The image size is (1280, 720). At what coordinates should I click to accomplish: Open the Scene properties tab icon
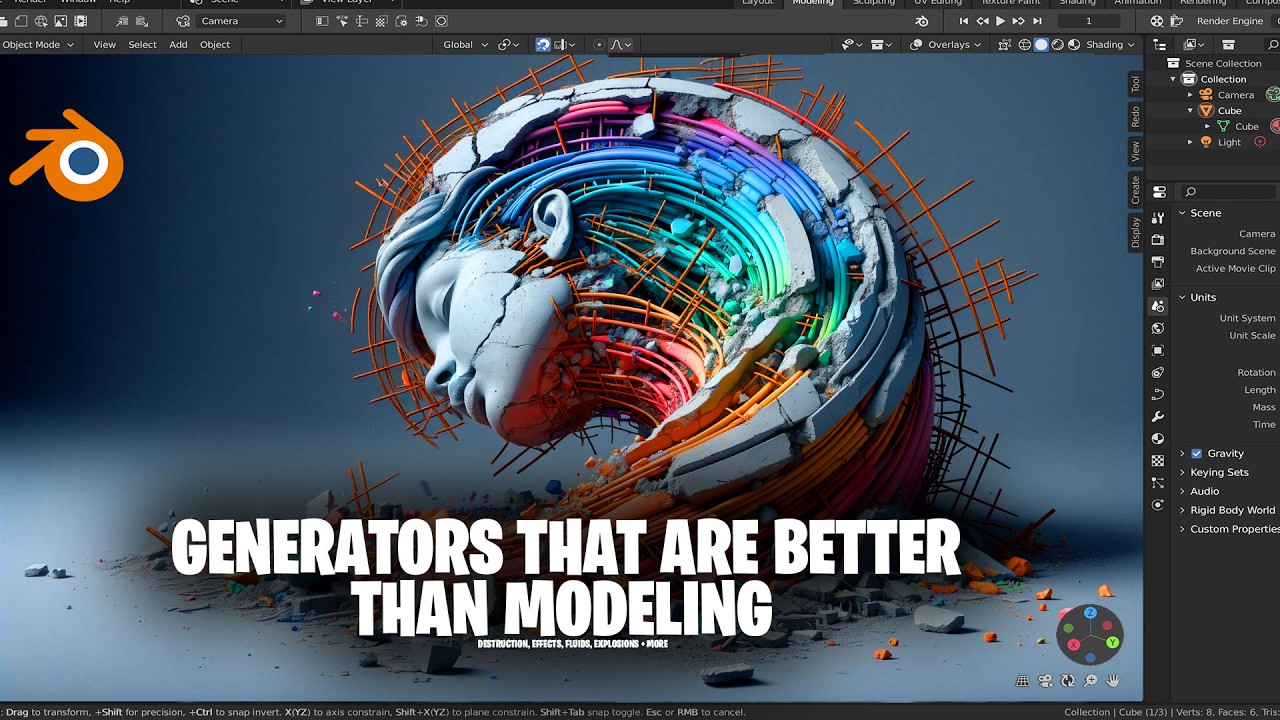tap(1158, 306)
